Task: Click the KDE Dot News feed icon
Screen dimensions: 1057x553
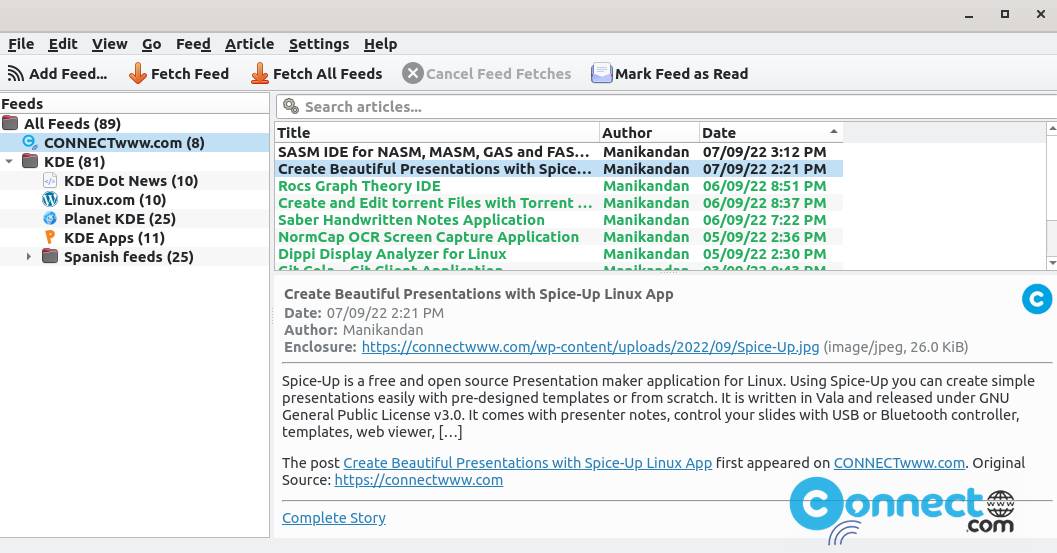Action: click(50, 181)
